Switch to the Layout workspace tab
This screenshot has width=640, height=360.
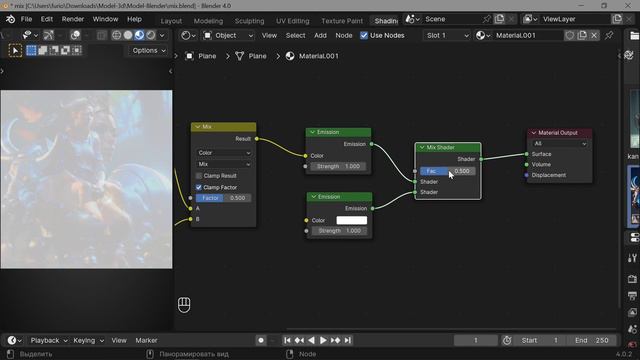tap(171, 21)
